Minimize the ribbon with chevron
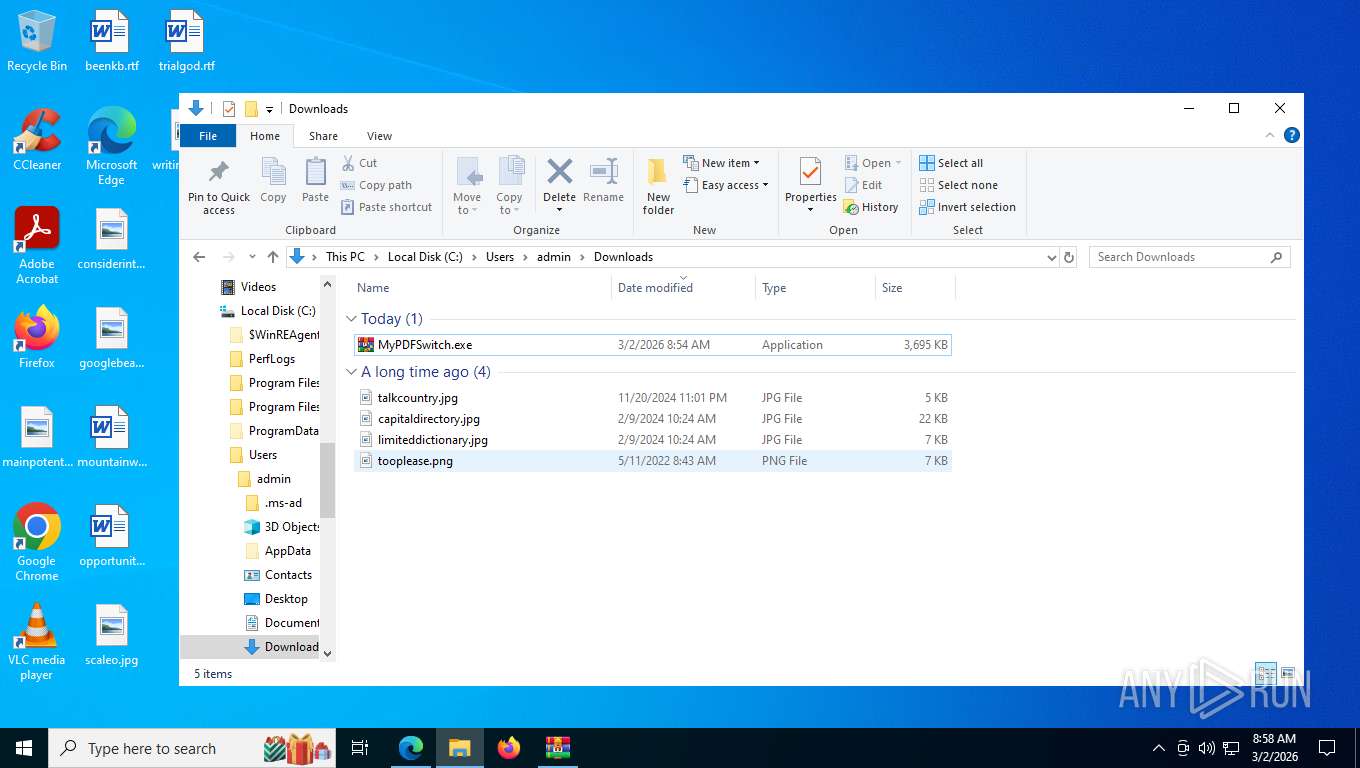Viewport: 1360px width, 768px height. coord(1271,135)
